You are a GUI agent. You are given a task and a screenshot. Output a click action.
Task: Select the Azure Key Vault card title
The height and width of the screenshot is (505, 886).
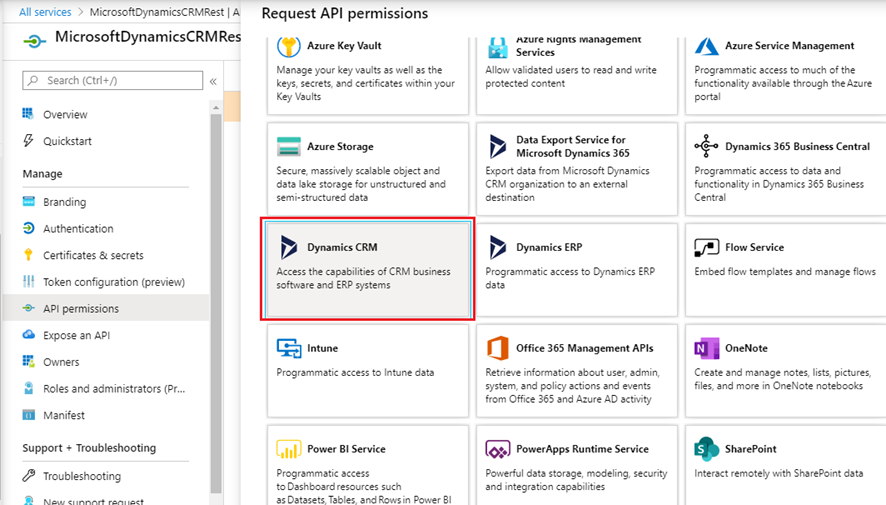pos(344,46)
